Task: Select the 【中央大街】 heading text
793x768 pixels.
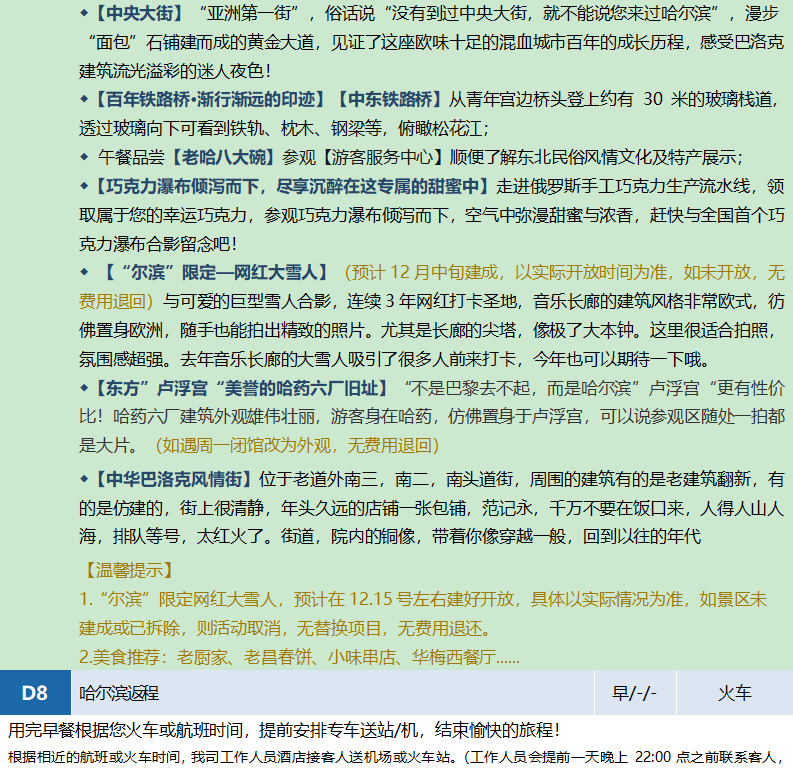Action: [138, 14]
